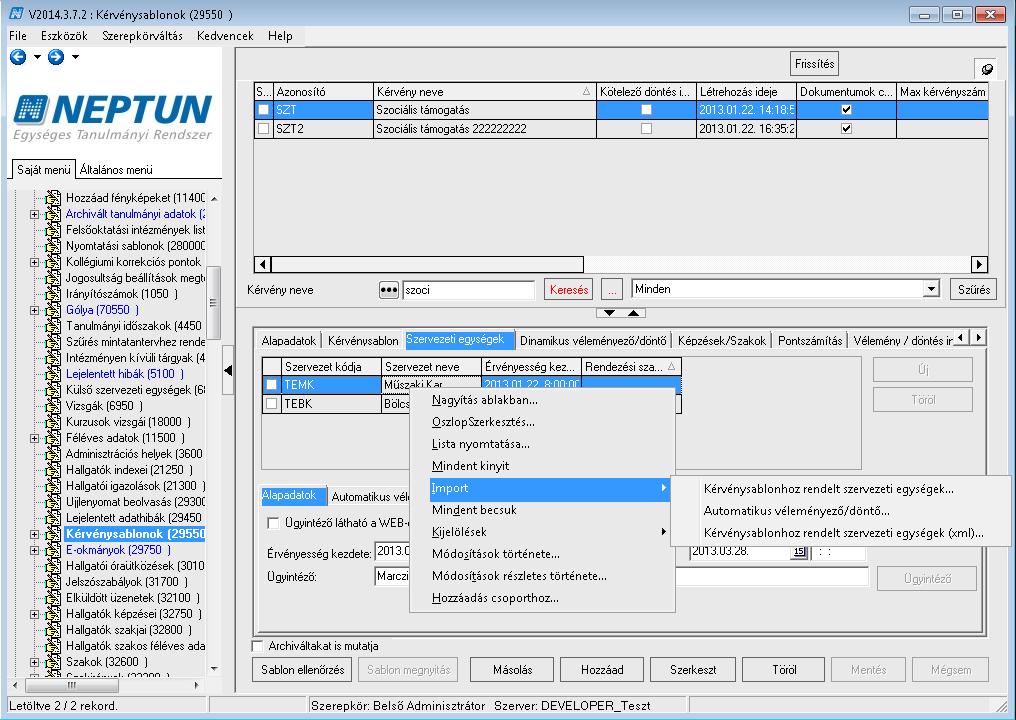
Task: Open the Forward arrow history dropdown
Action: (x=75, y=57)
